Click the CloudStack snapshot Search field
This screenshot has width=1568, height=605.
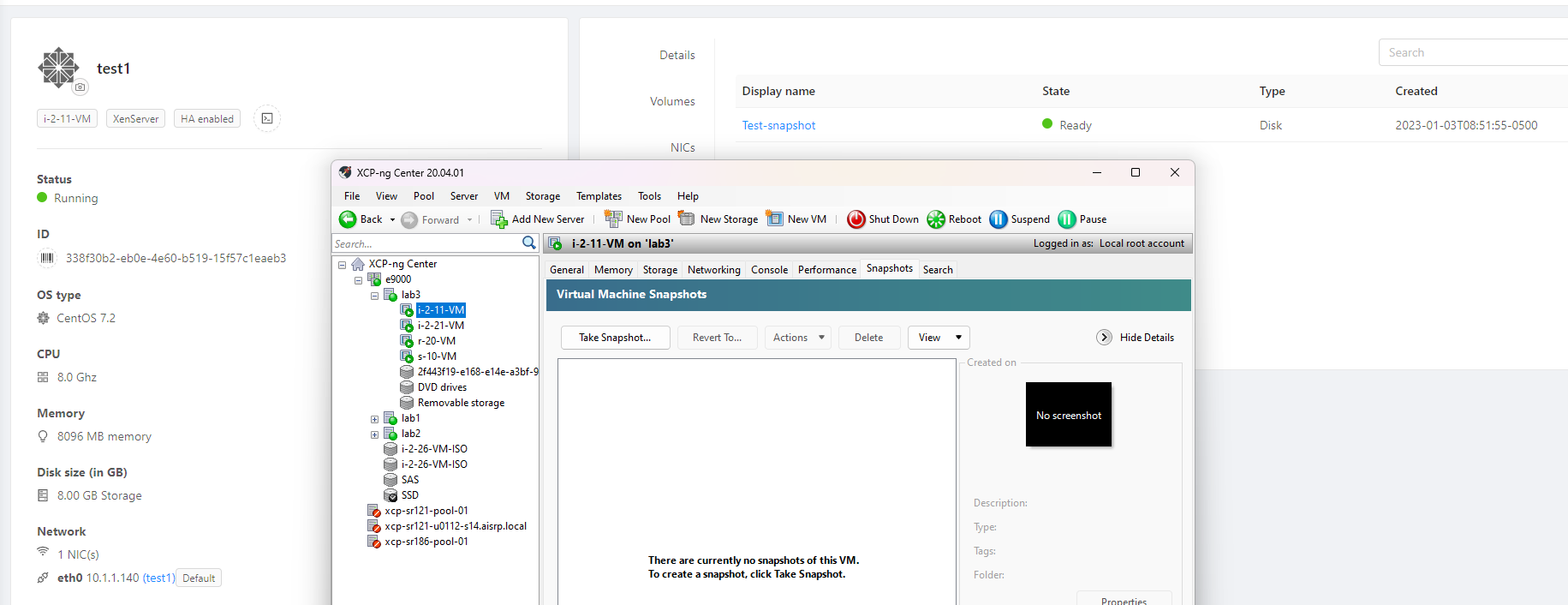tap(1473, 52)
